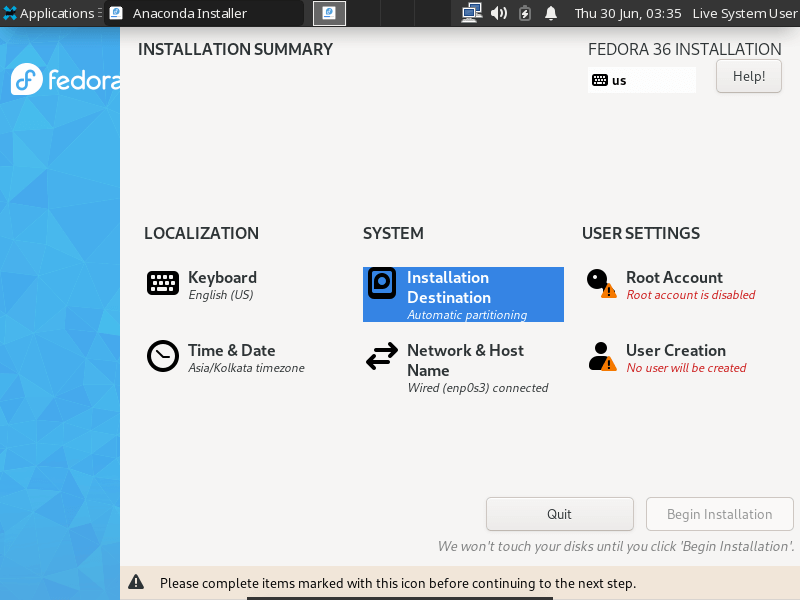This screenshot has height=600, width=800.
Task: Open User Creation settings label
Action: click(x=676, y=351)
